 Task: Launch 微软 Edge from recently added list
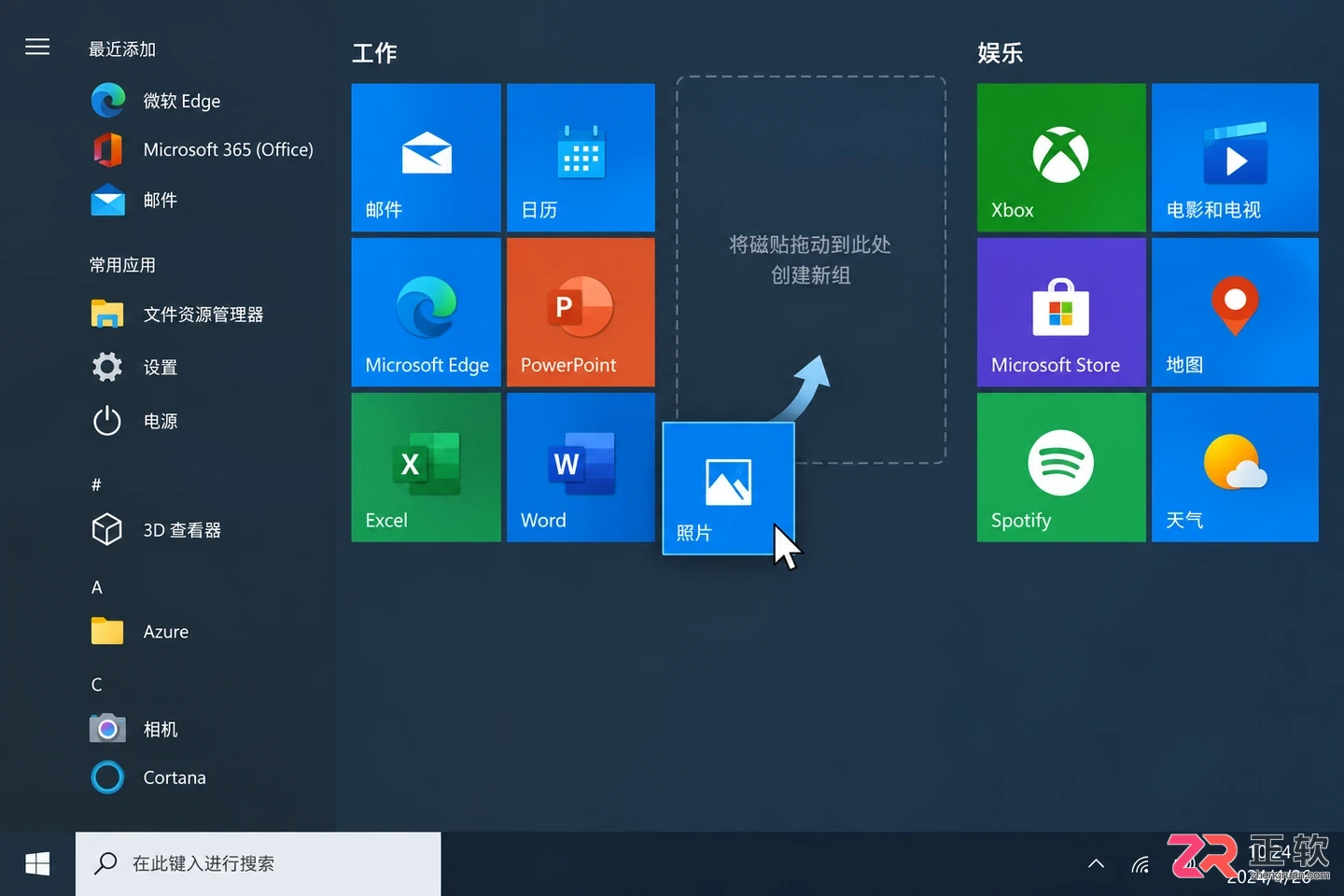click(x=156, y=101)
